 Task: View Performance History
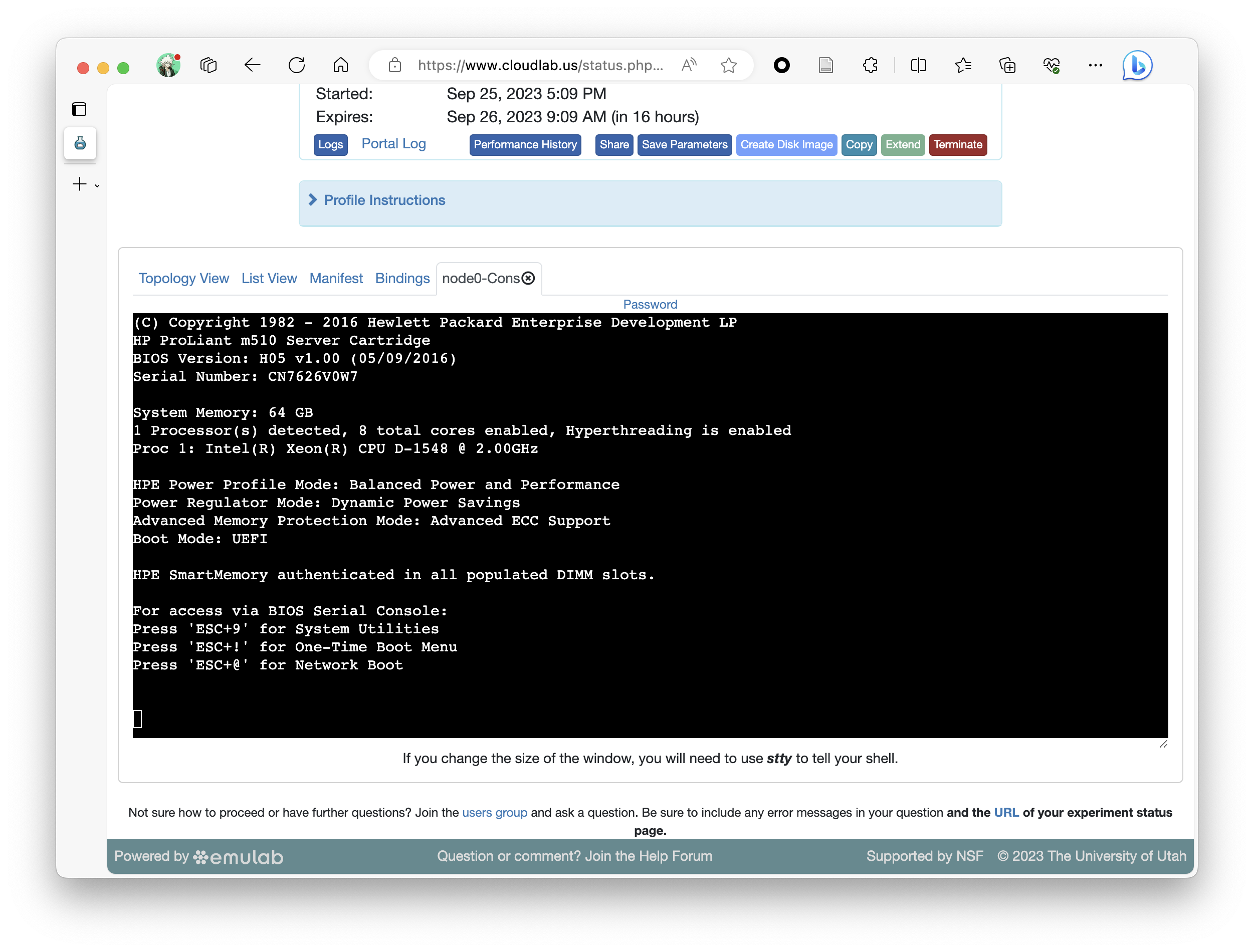point(525,144)
